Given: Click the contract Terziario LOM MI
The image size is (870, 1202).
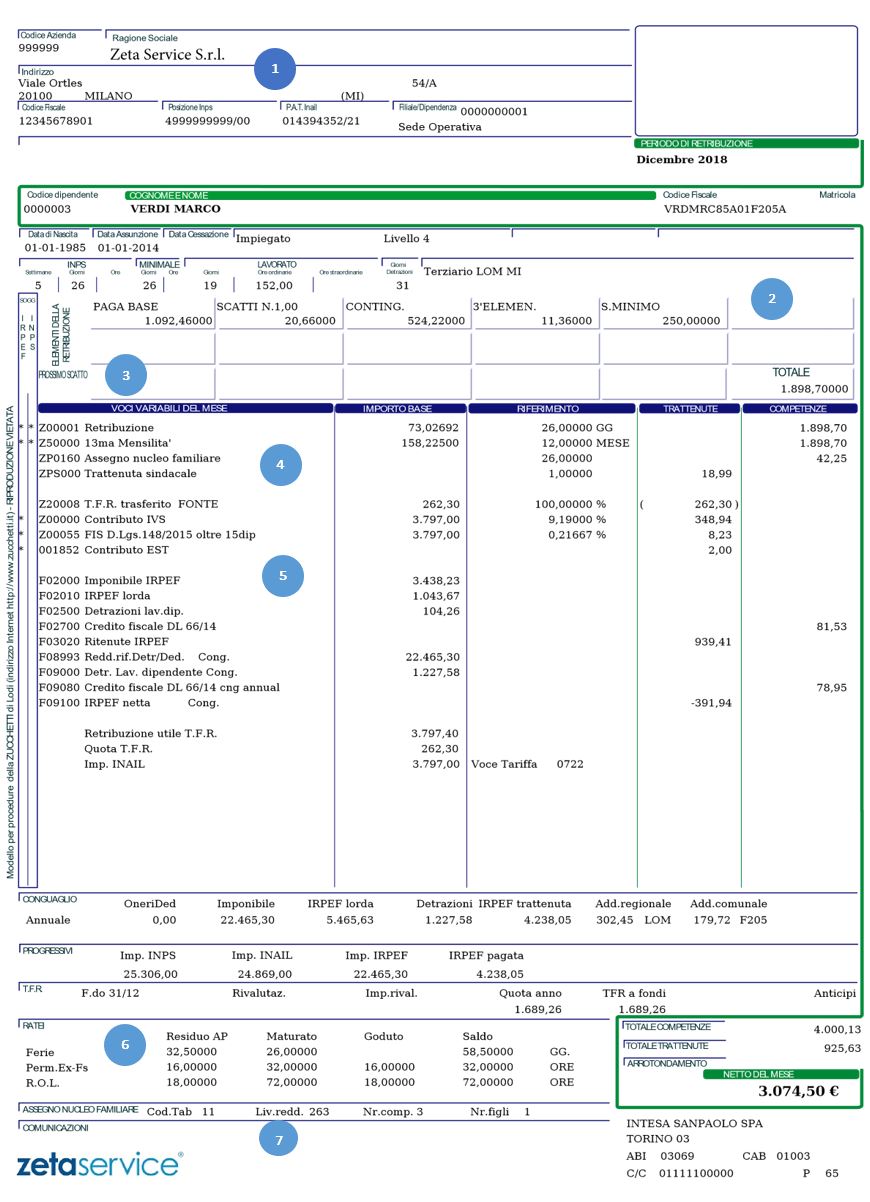Looking at the screenshot, I should [x=472, y=271].
